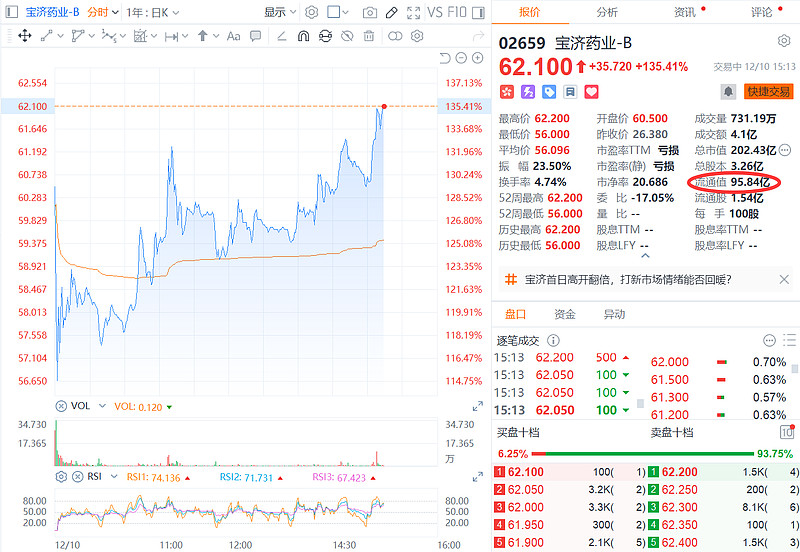Take a chart screenshot with camera icon

click(x=370, y=12)
